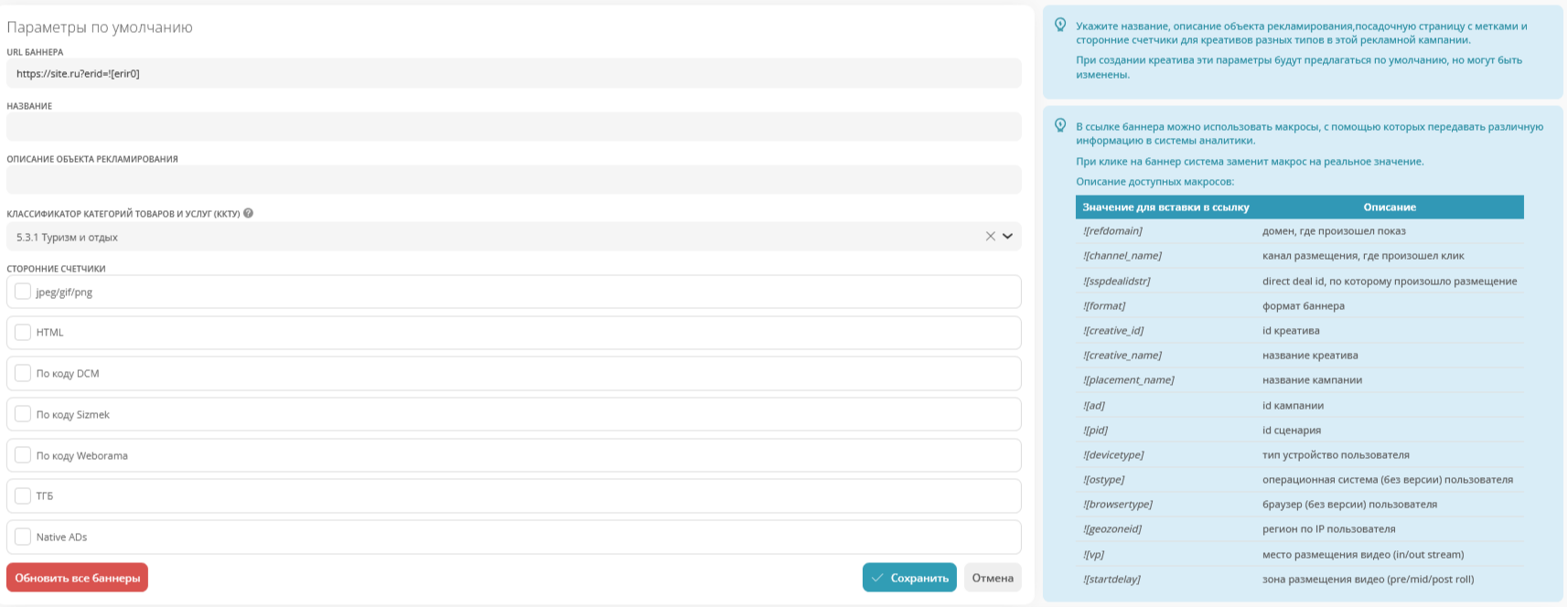Click the Описание column header
This screenshot has width=1568, height=607.
pos(1390,207)
